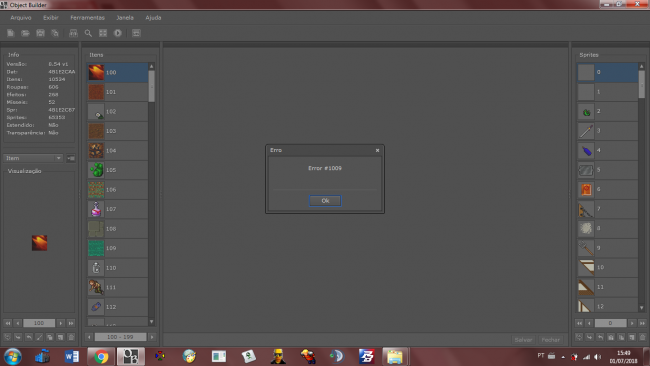Viewport: 650px width, 366px height.
Task: Jump to first sprite in Sprites panel
Action: tap(579, 323)
